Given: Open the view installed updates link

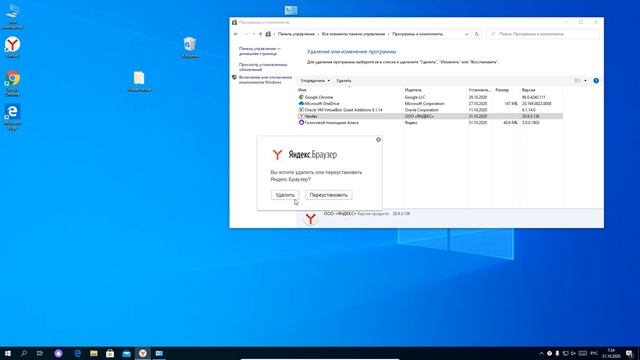Looking at the screenshot, I should tap(263, 67).
